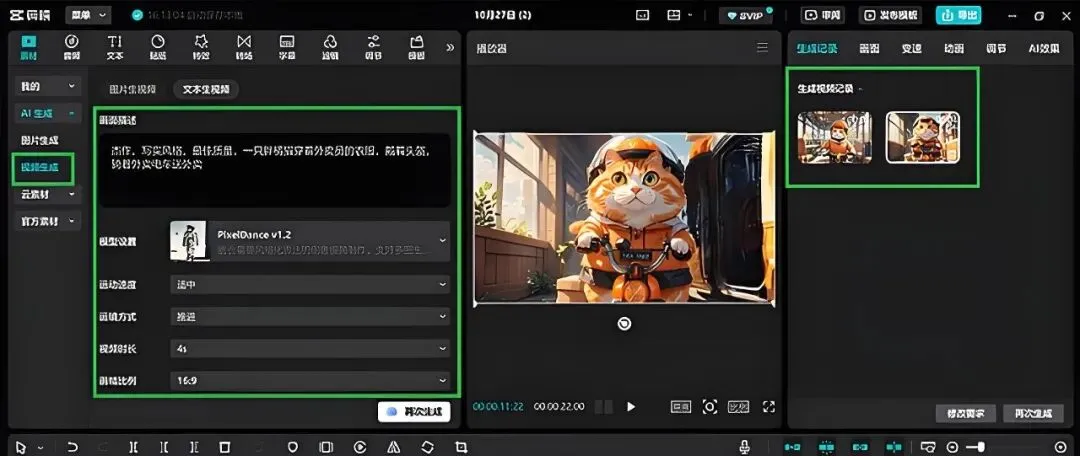
Task: Open the 调节 tab in right properties panel
Action: pyautogui.click(x=995, y=48)
